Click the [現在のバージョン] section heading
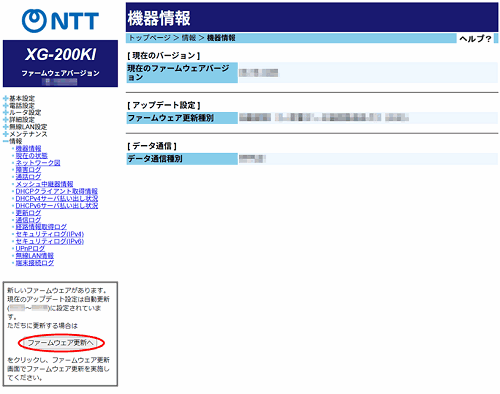Screen dimensions: 500x394 coord(164,55)
